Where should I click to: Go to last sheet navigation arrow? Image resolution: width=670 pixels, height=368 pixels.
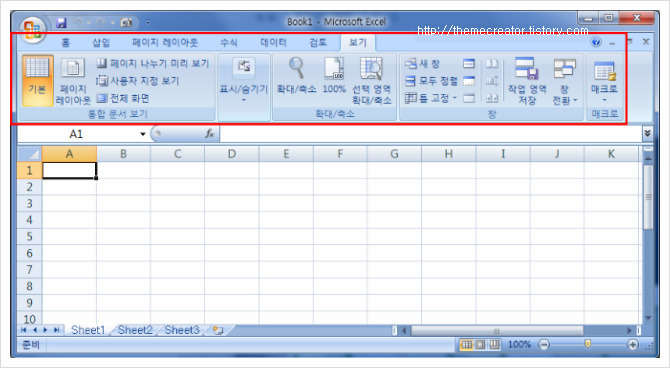coord(56,330)
